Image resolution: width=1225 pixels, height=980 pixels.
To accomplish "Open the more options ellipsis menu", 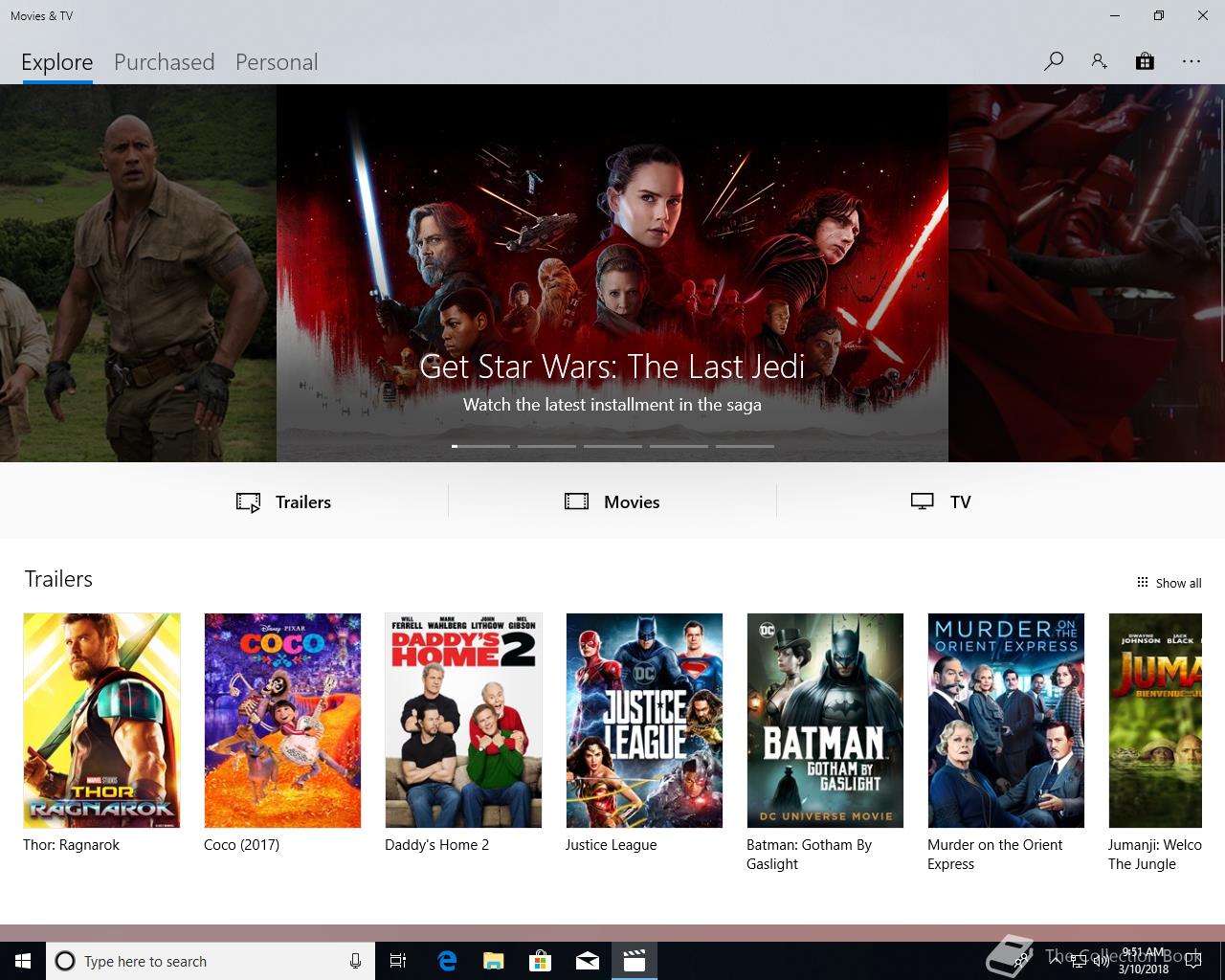I will click(x=1191, y=61).
